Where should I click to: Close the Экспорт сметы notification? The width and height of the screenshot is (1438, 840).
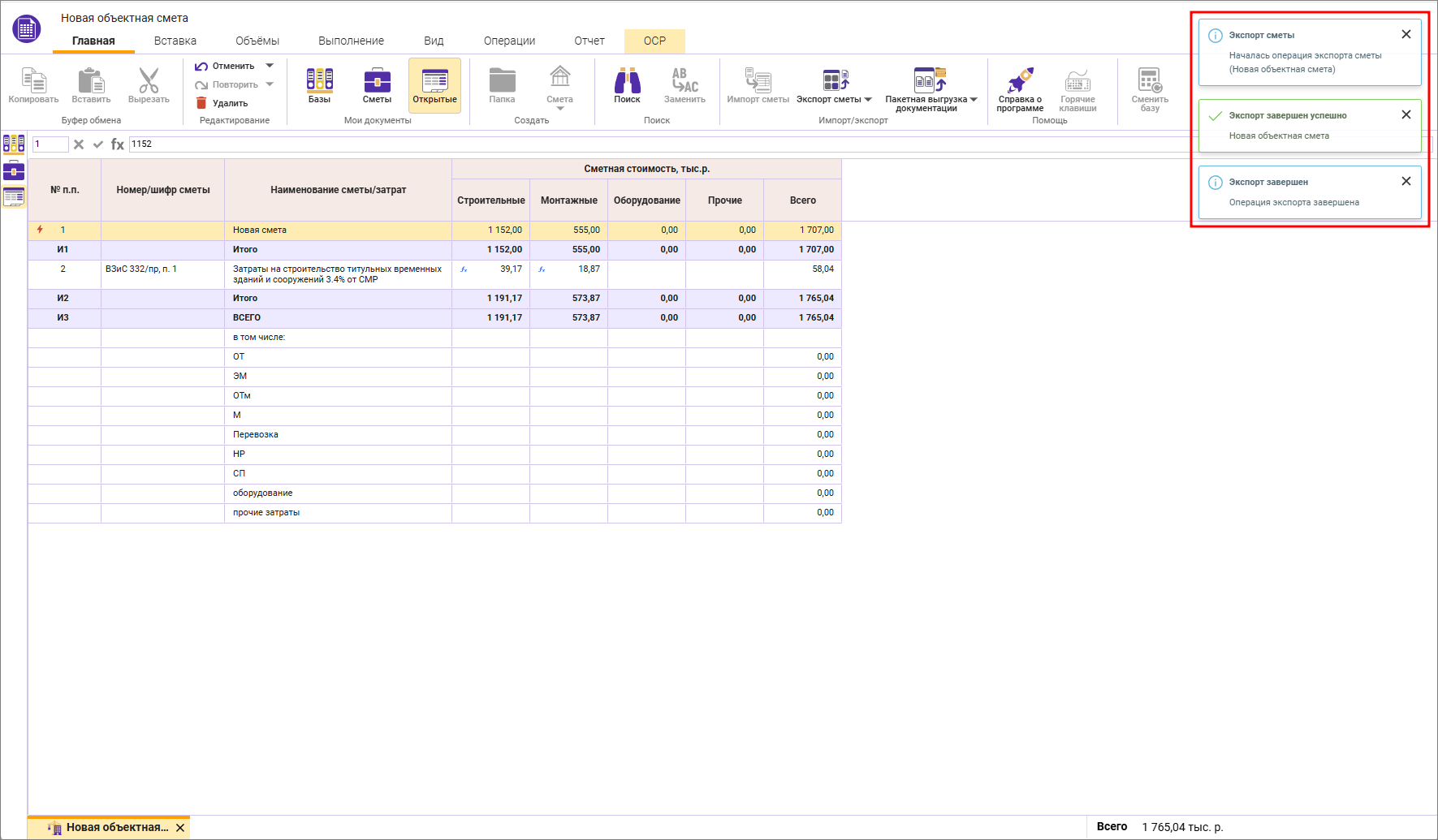click(1406, 34)
